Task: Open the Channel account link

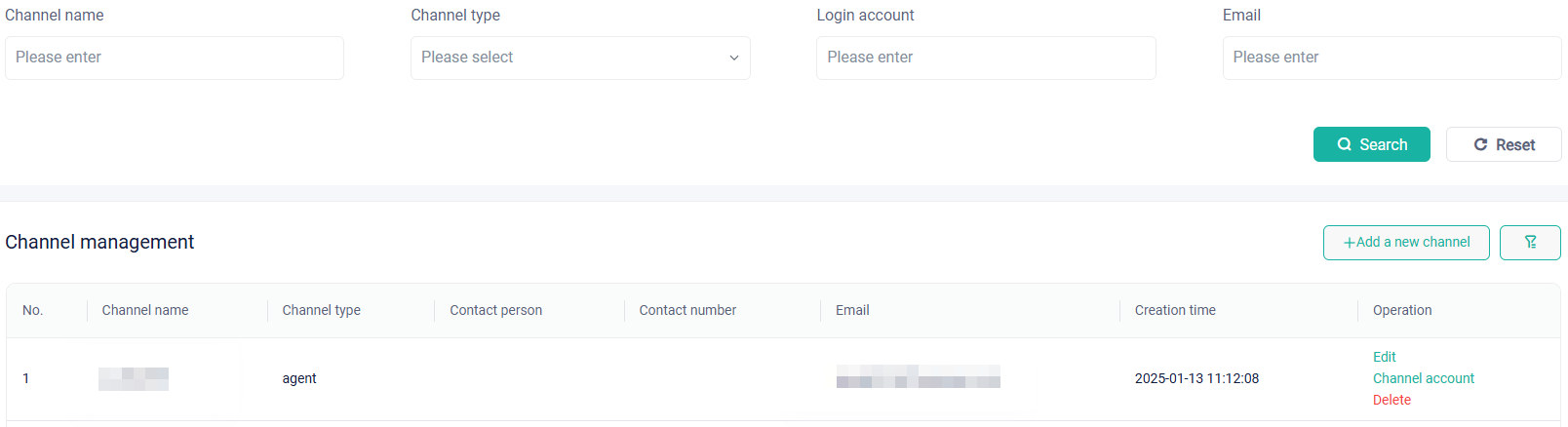Action: pos(1423,378)
